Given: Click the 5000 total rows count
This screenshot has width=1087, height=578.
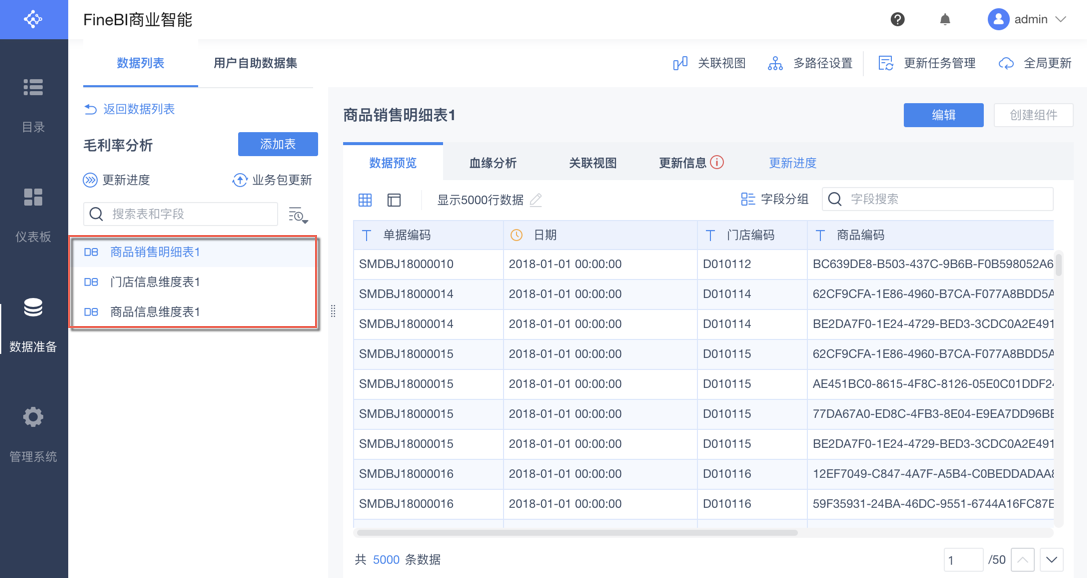Looking at the screenshot, I should click(386, 560).
